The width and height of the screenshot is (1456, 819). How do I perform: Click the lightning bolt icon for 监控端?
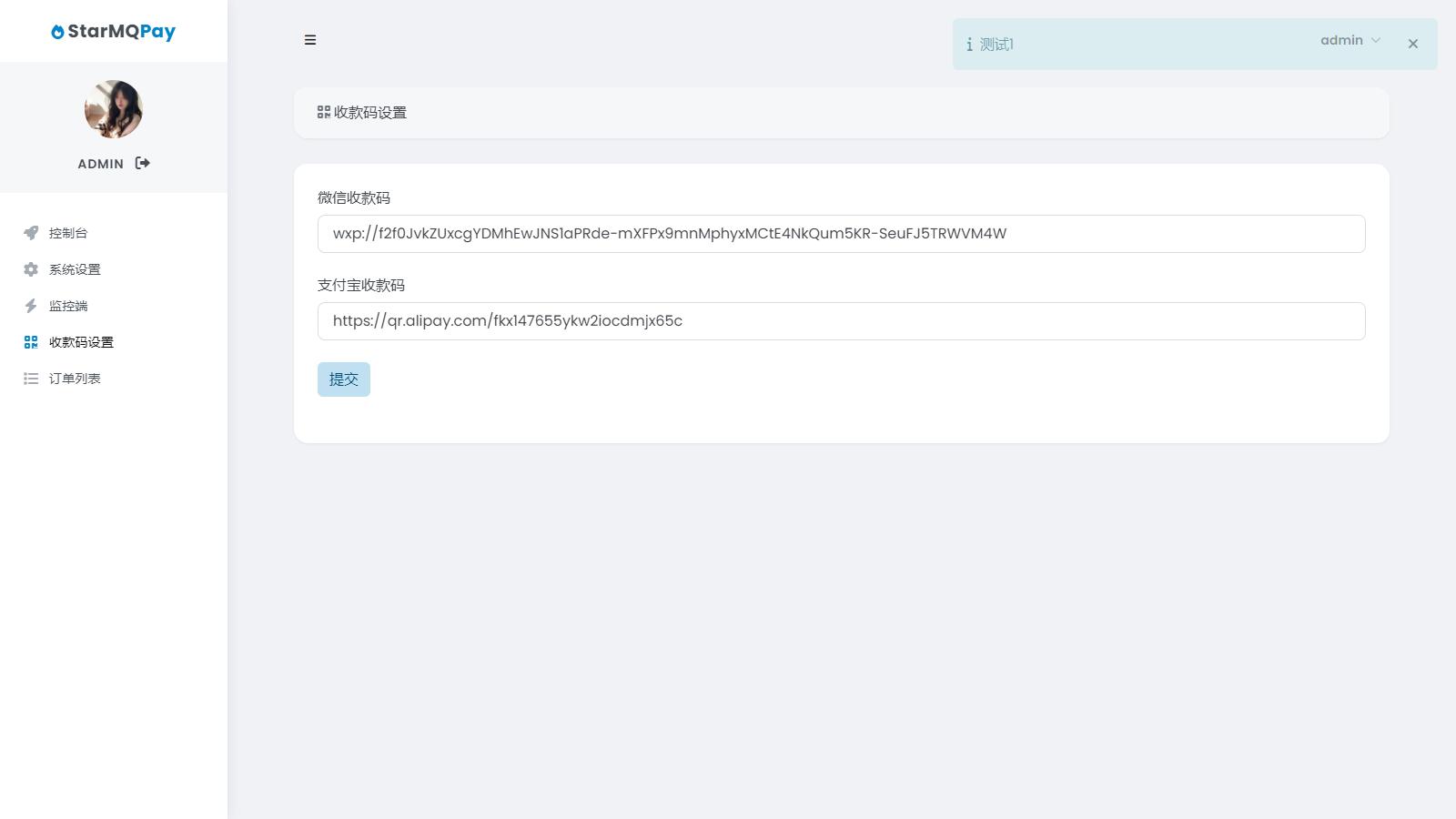point(31,306)
